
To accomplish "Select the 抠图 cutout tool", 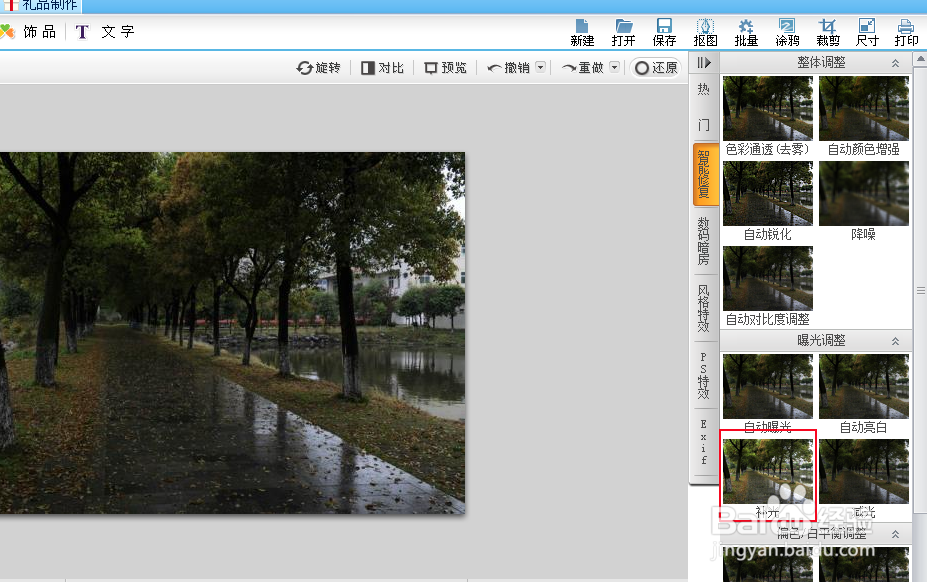I will tap(705, 33).
